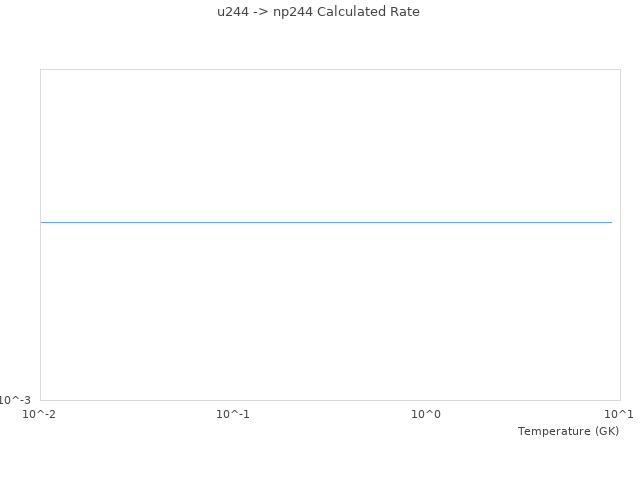The width and height of the screenshot is (640, 480).
Task: Click "Calculated Rate" text in the title
Action: click(367, 12)
